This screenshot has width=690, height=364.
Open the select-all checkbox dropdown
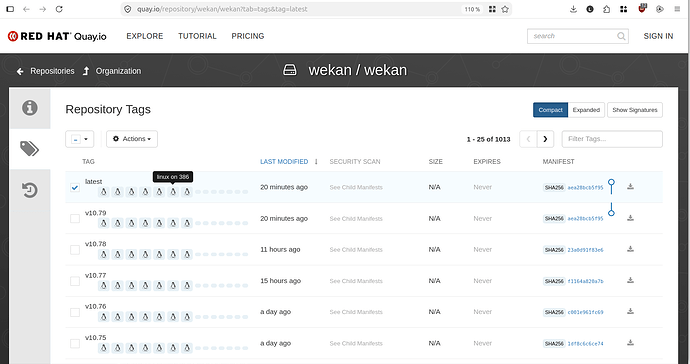80,139
